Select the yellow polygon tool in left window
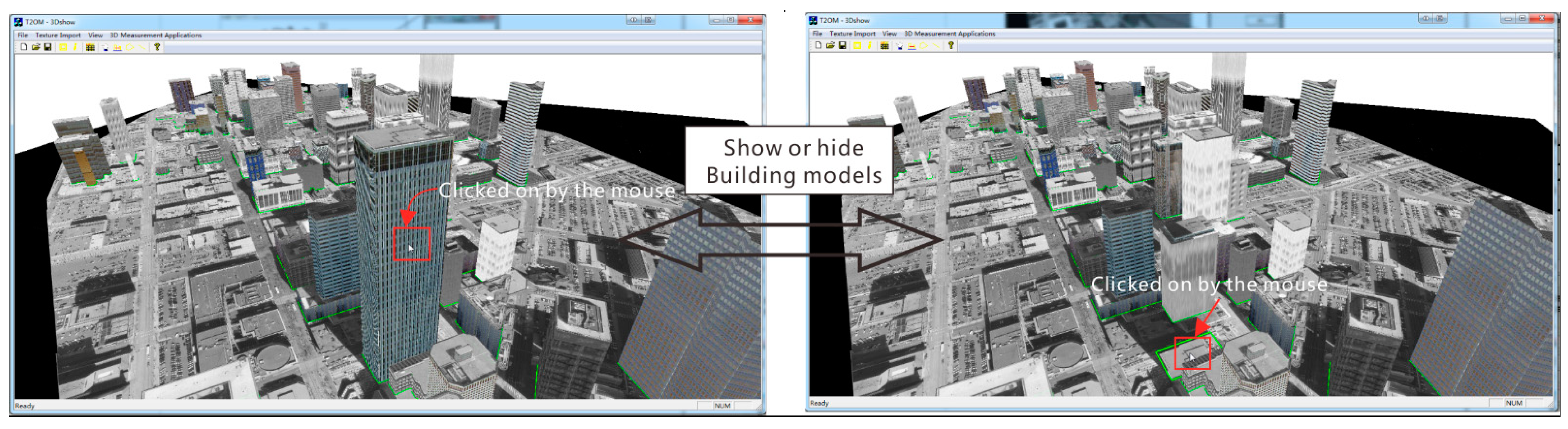Screen dimensions: 1568x429 (130, 47)
